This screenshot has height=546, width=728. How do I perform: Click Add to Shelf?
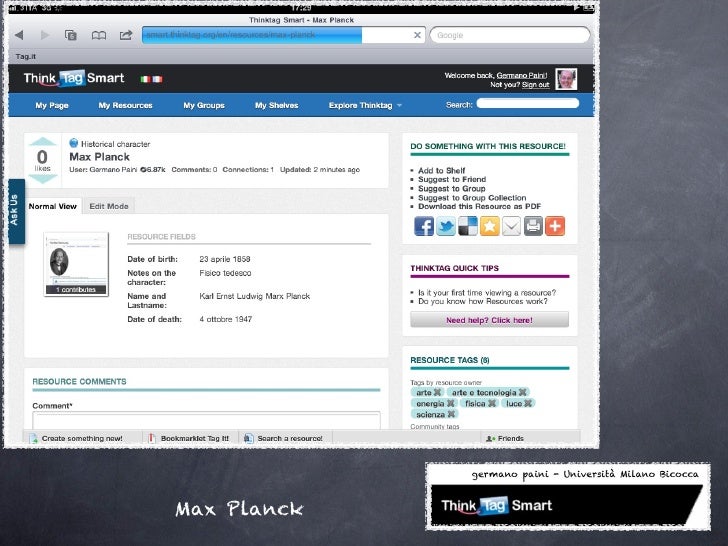click(x=442, y=170)
